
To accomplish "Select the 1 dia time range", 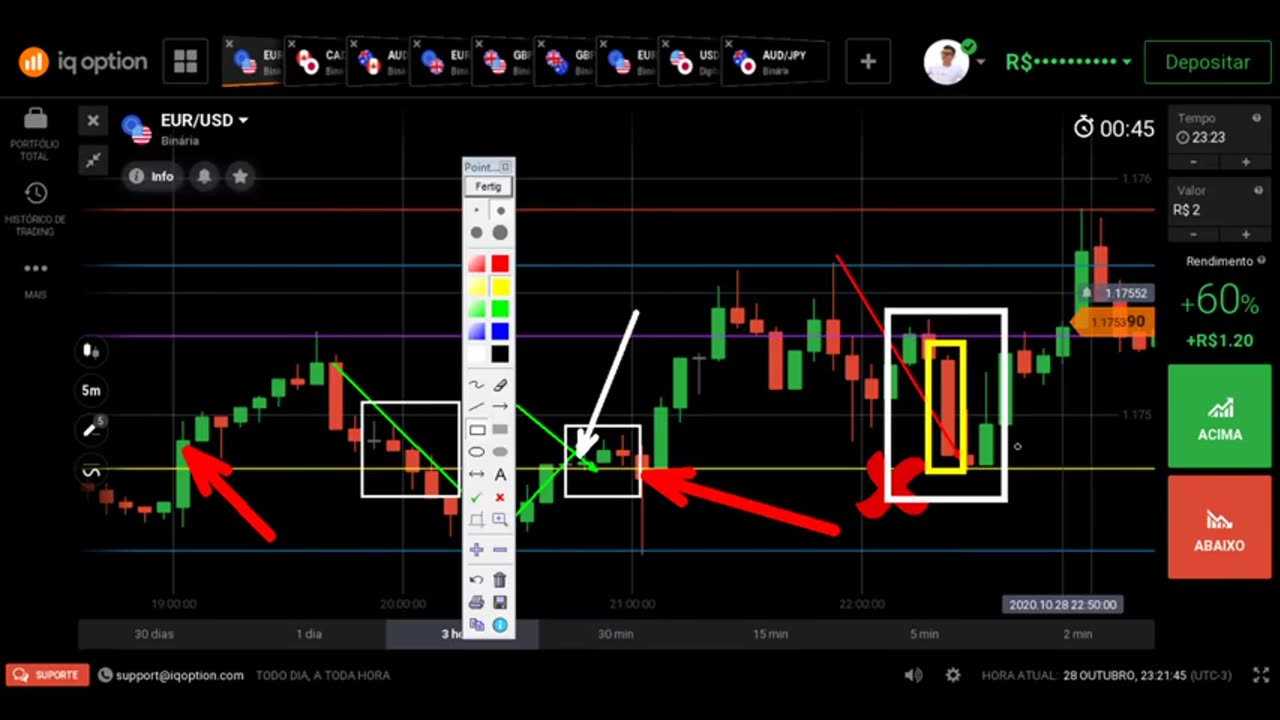I will point(309,634).
